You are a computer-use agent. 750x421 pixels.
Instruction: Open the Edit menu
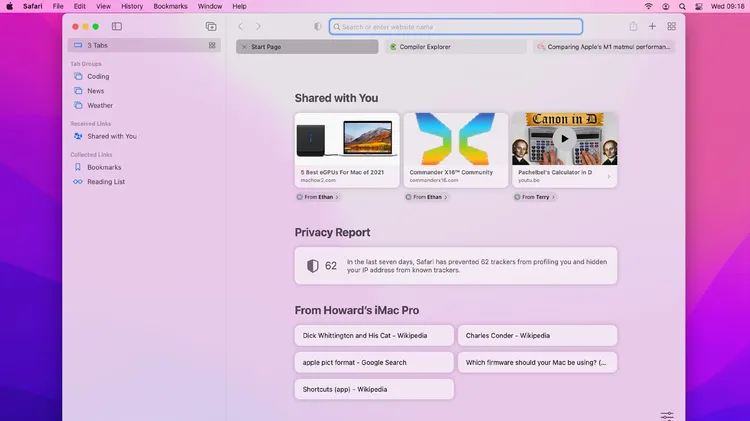coord(79,6)
